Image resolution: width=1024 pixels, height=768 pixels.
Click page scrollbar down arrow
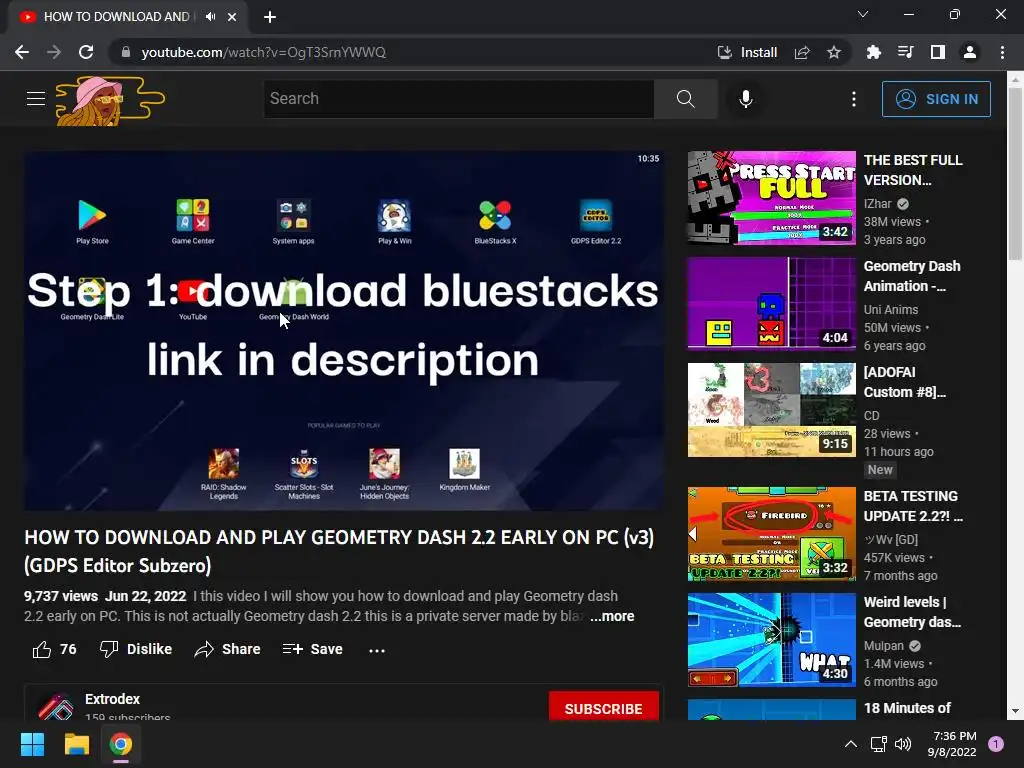coord(1015,711)
